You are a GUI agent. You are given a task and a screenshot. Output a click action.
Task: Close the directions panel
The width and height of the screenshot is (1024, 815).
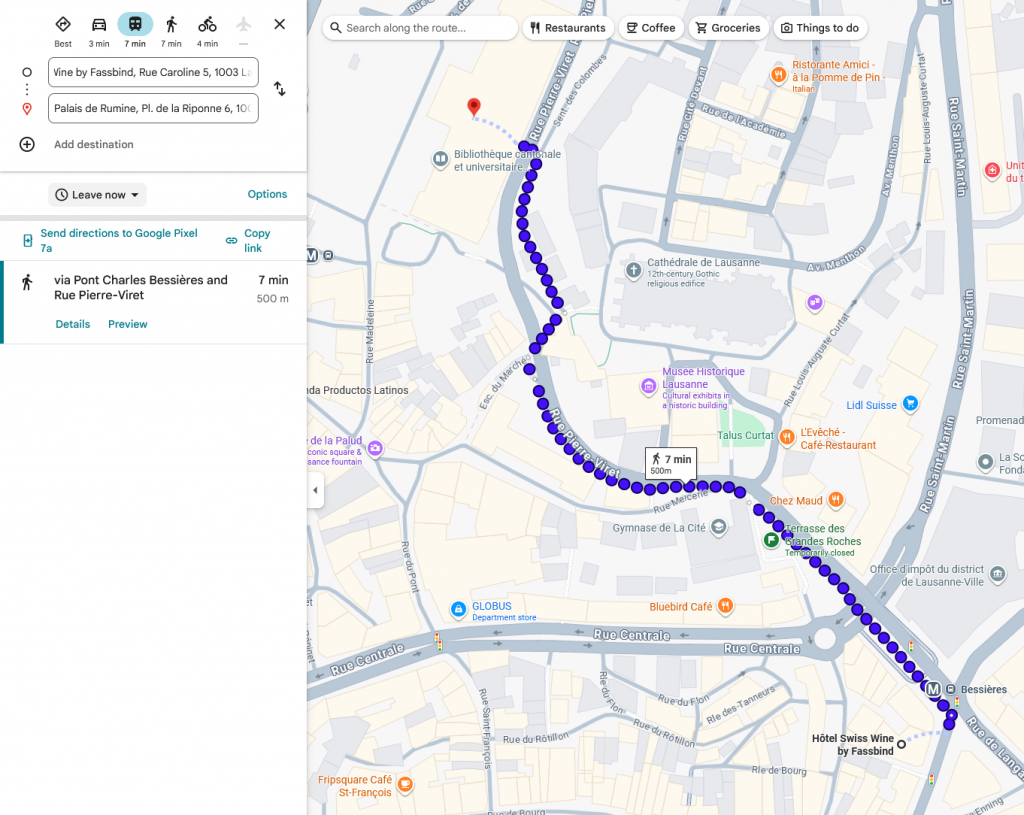tap(279, 24)
